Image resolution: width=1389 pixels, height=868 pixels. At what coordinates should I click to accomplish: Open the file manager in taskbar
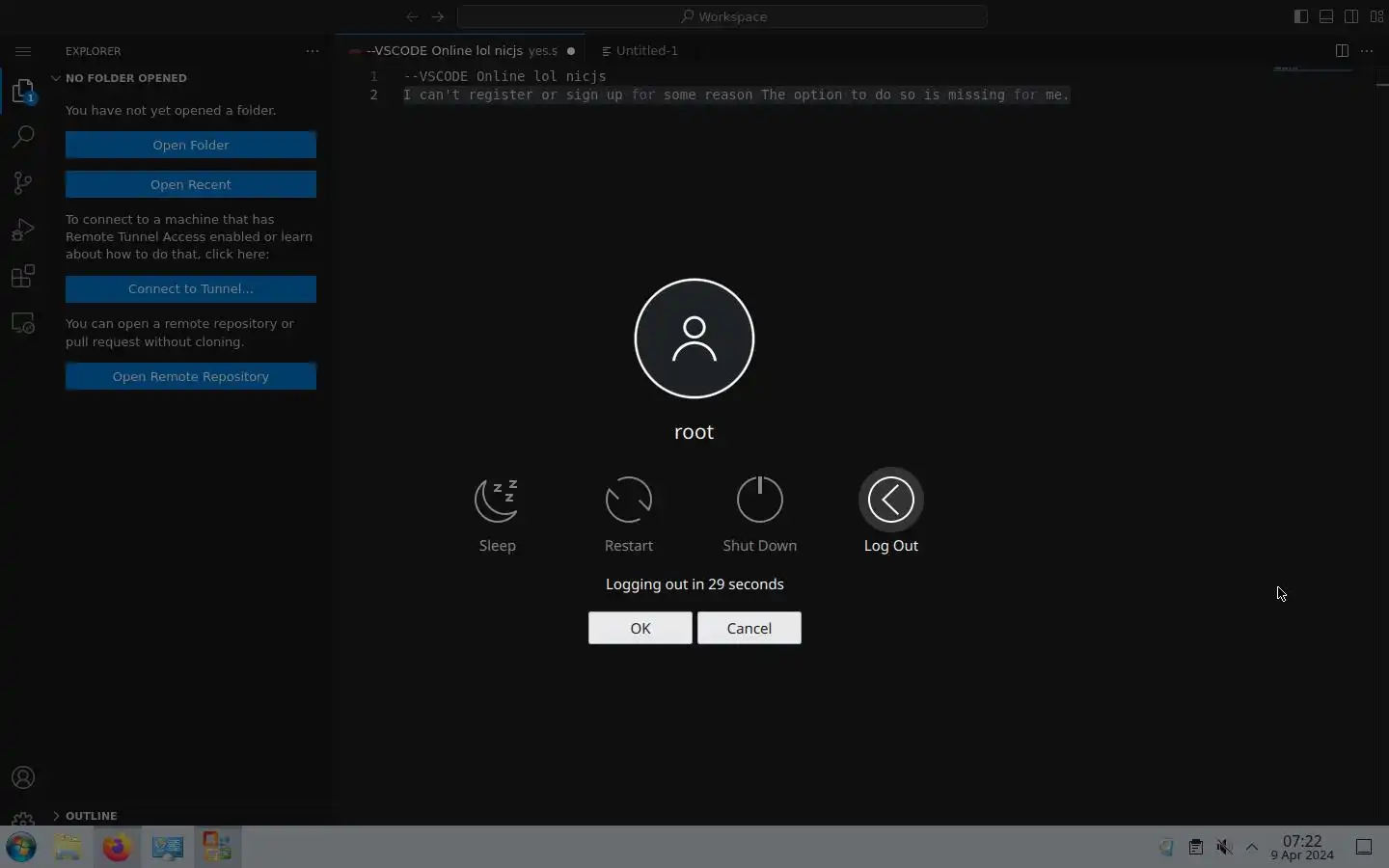68,847
